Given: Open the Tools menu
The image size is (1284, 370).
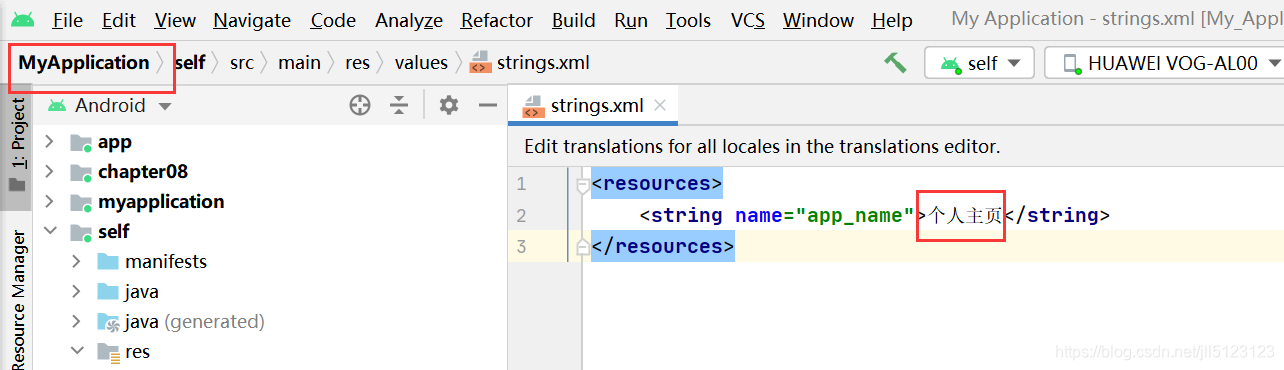Looking at the screenshot, I should tap(689, 20).
